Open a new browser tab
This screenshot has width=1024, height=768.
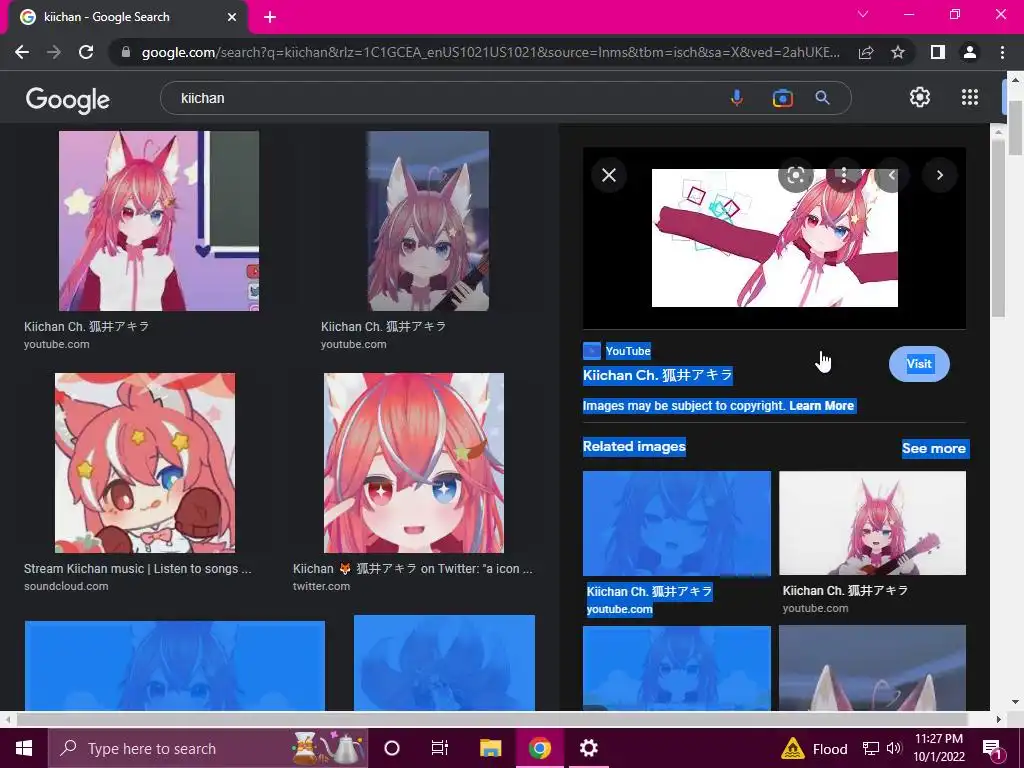(270, 17)
